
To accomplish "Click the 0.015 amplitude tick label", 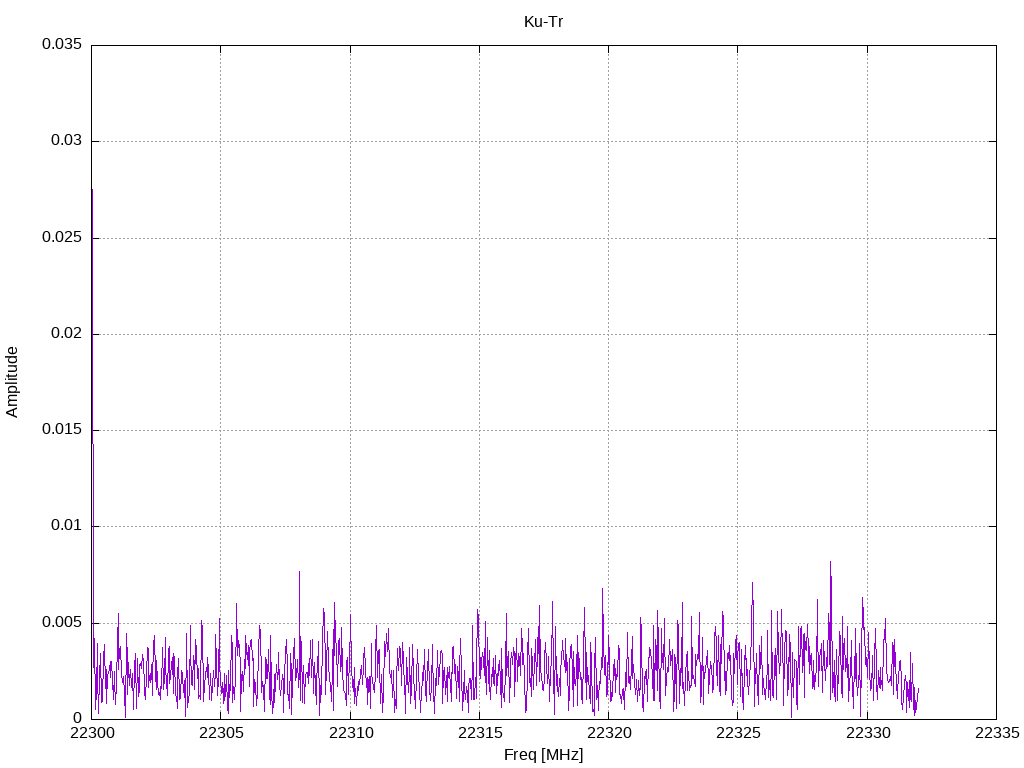I will click(61, 430).
